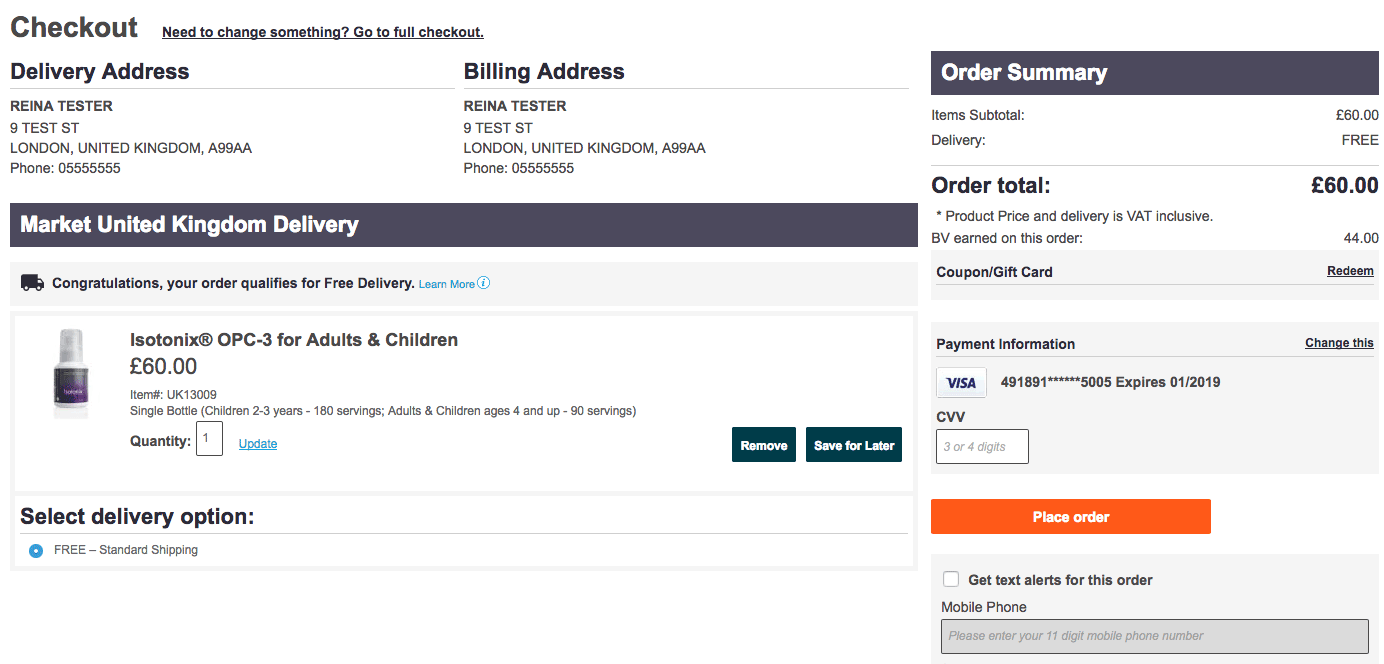Viewport: 1384px width, 664px height.
Task: Click the VISA card logo
Action: tap(961, 383)
